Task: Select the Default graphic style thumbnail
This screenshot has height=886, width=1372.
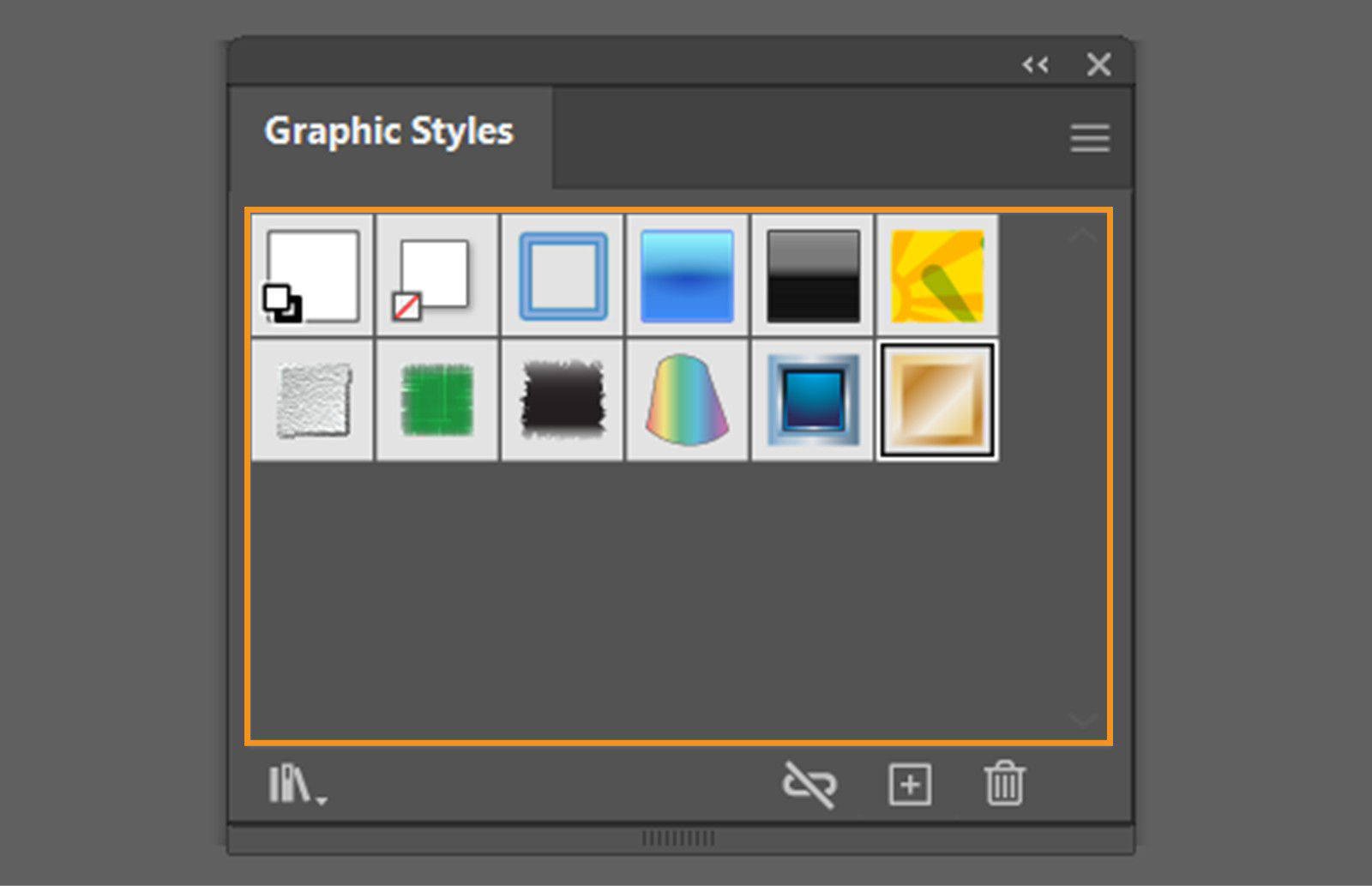Action: [312, 274]
